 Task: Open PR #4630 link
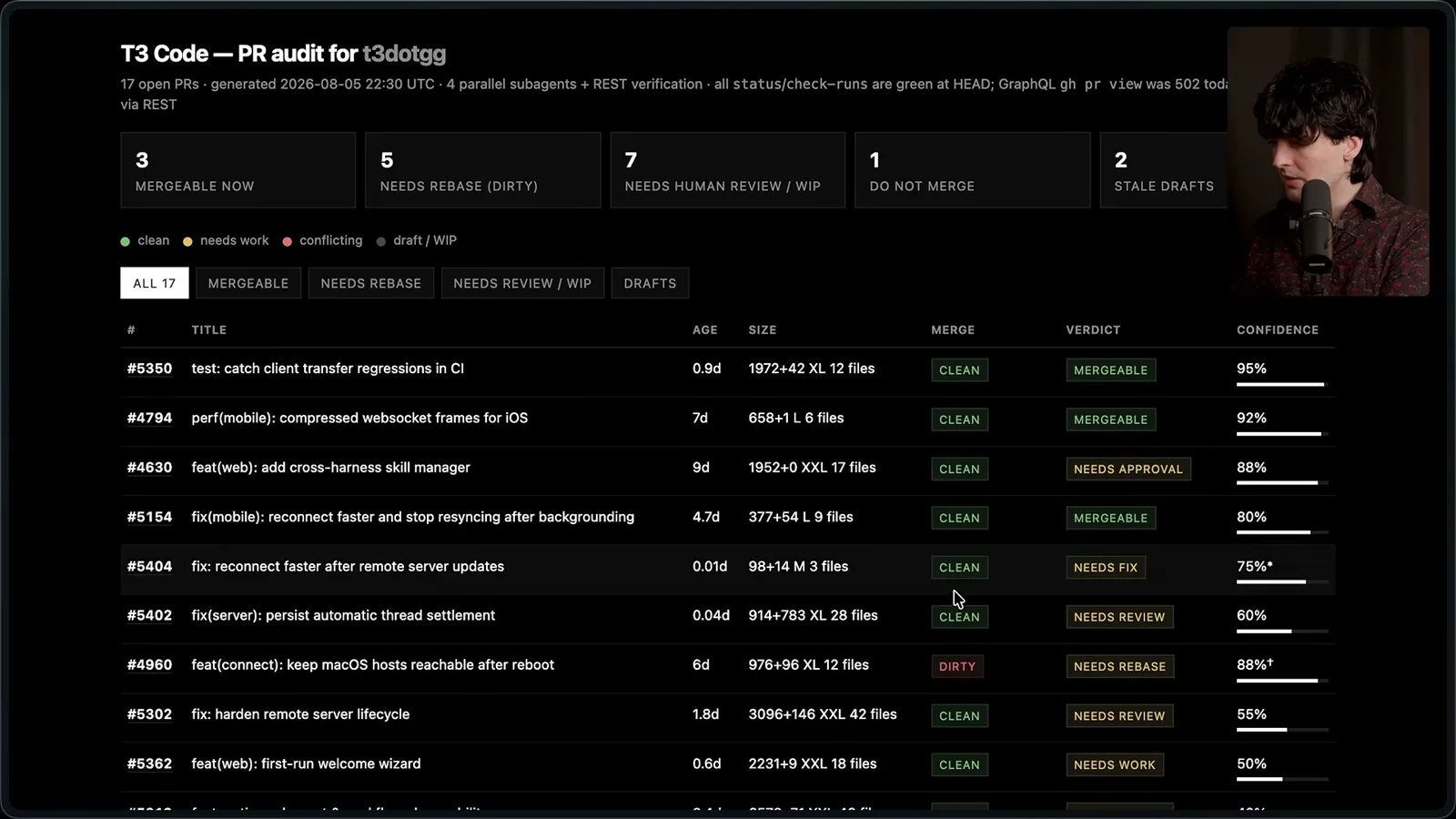click(149, 467)
